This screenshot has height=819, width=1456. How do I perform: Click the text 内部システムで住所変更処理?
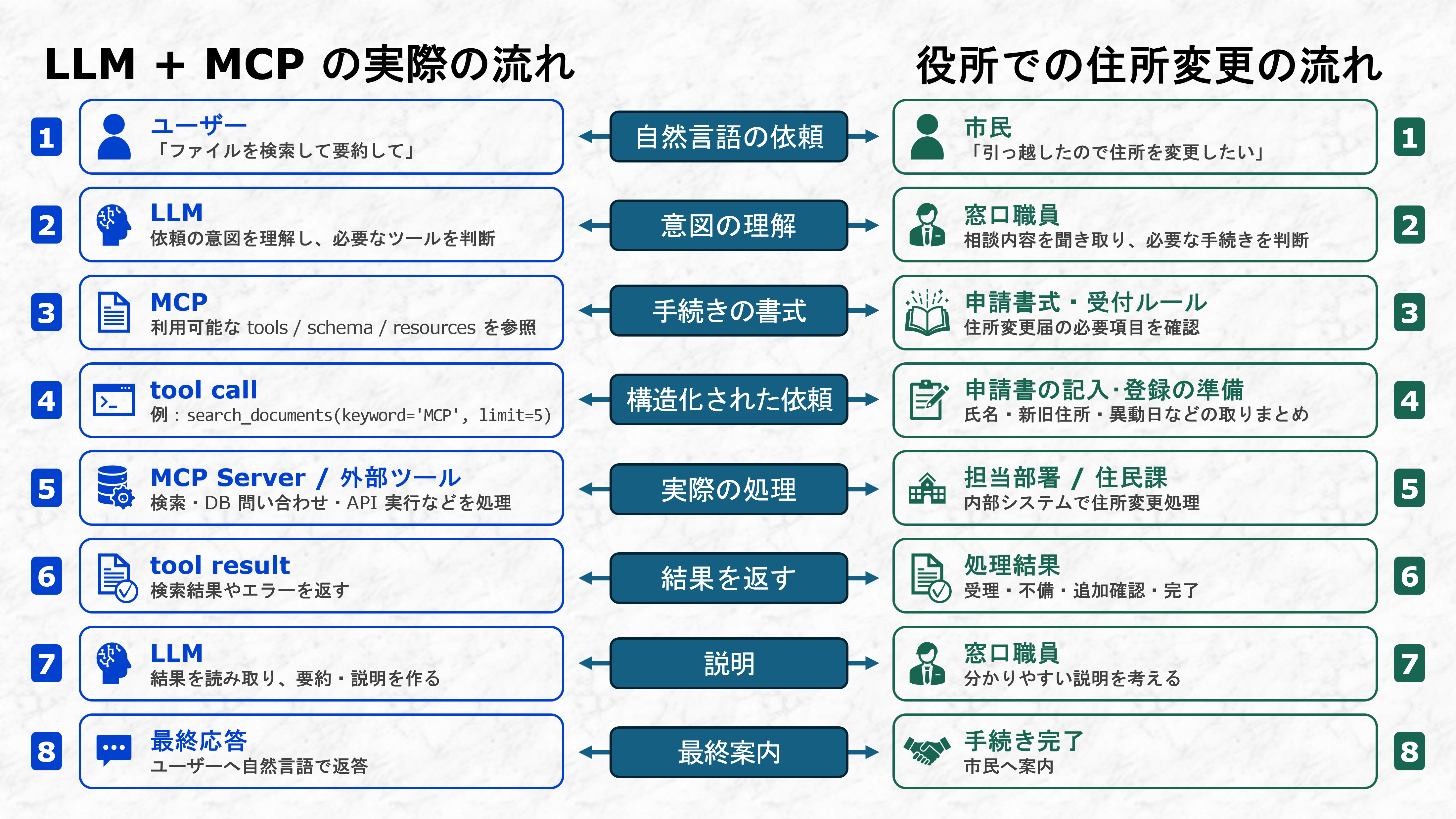point(1081,502)
